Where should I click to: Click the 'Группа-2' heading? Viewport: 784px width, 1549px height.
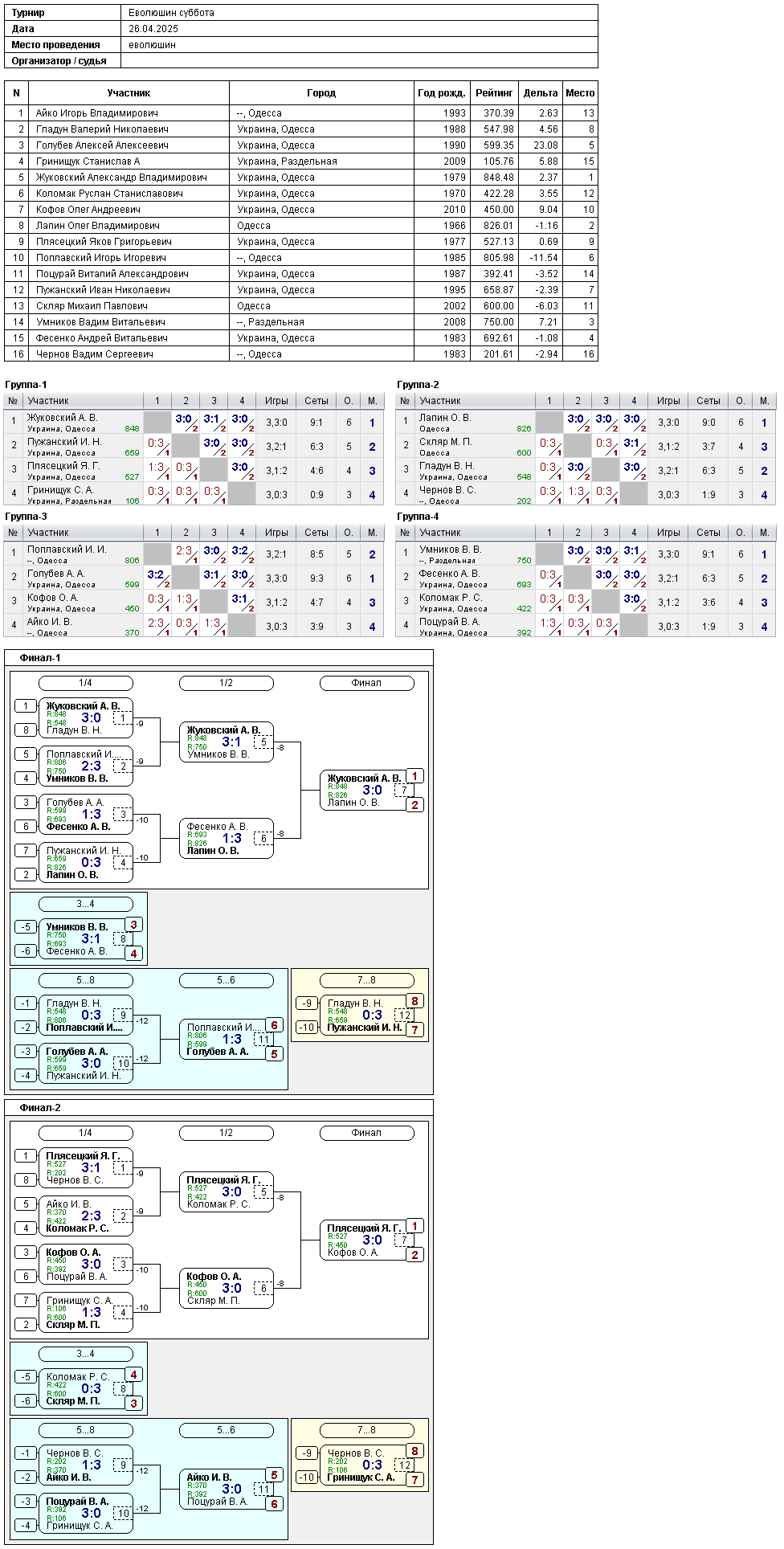point(418,385)
